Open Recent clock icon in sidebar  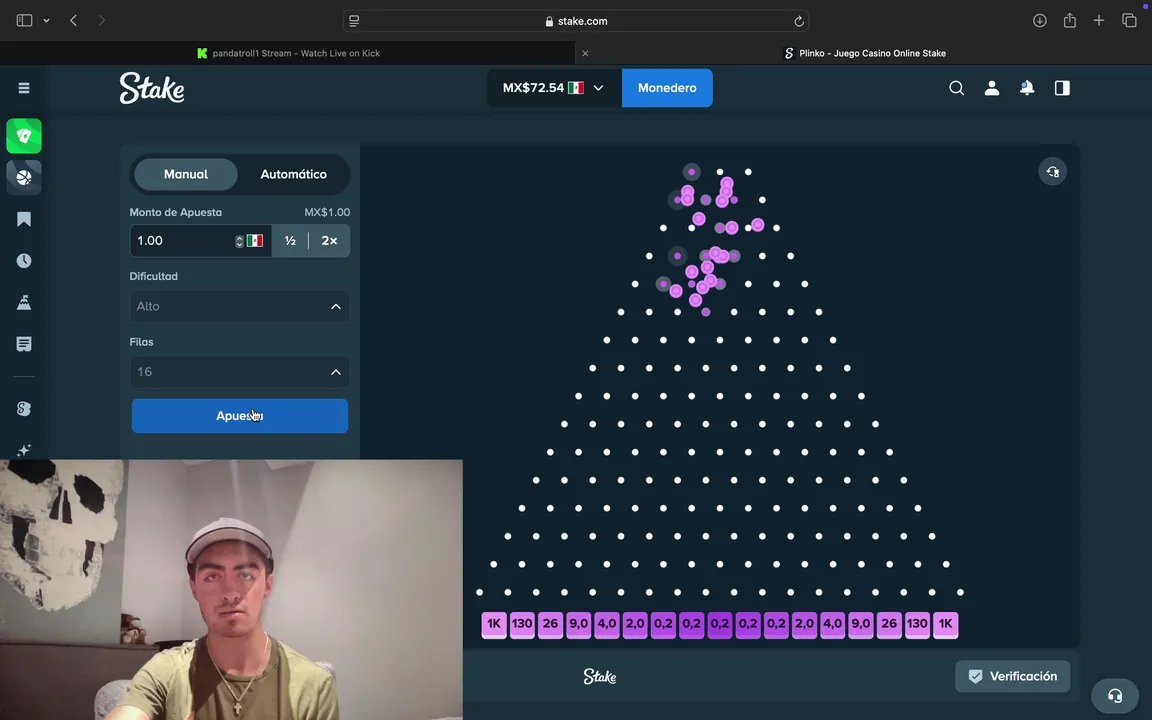coord(24,261)
